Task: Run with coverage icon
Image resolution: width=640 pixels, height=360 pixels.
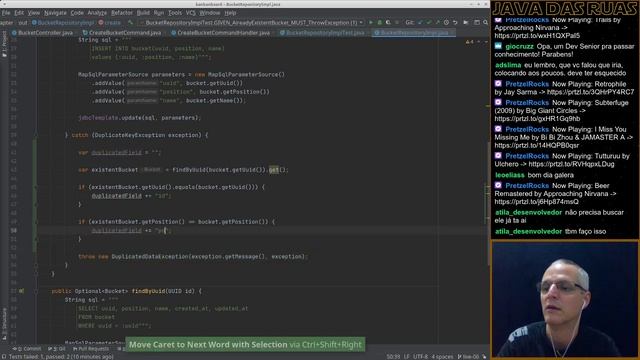Action: pyautogui.click(x=388, y=22)
